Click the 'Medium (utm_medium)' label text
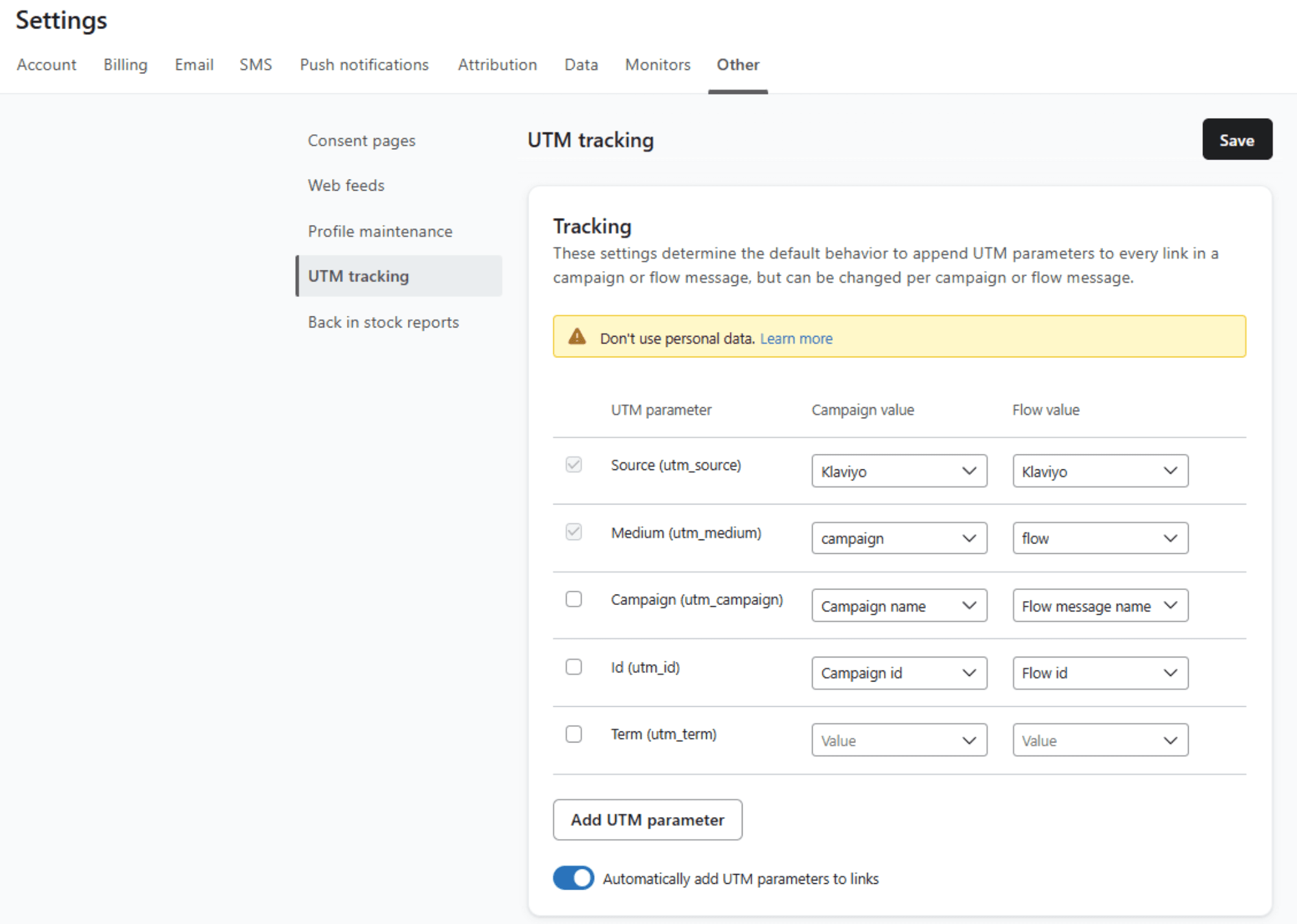The height and width of the screenshot is (924, 1297). (x=686, y=533)
